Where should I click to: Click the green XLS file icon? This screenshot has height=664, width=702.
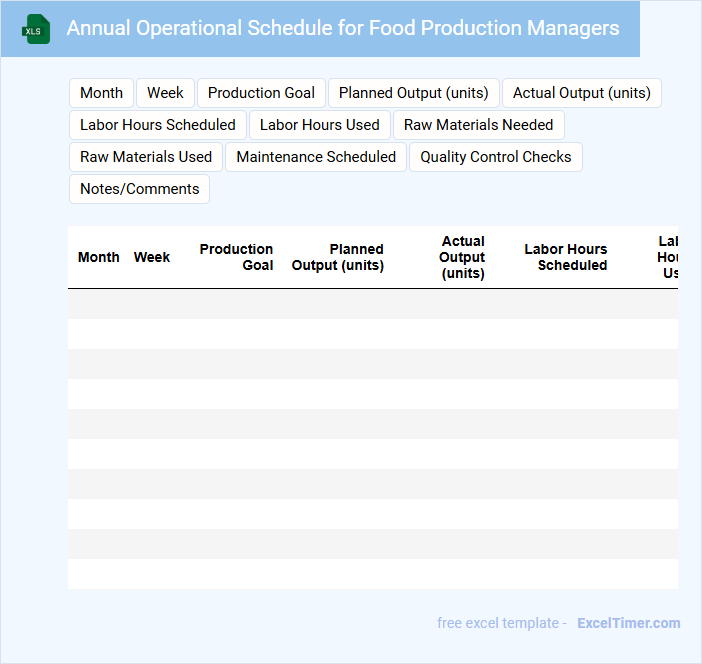point(36,29)
